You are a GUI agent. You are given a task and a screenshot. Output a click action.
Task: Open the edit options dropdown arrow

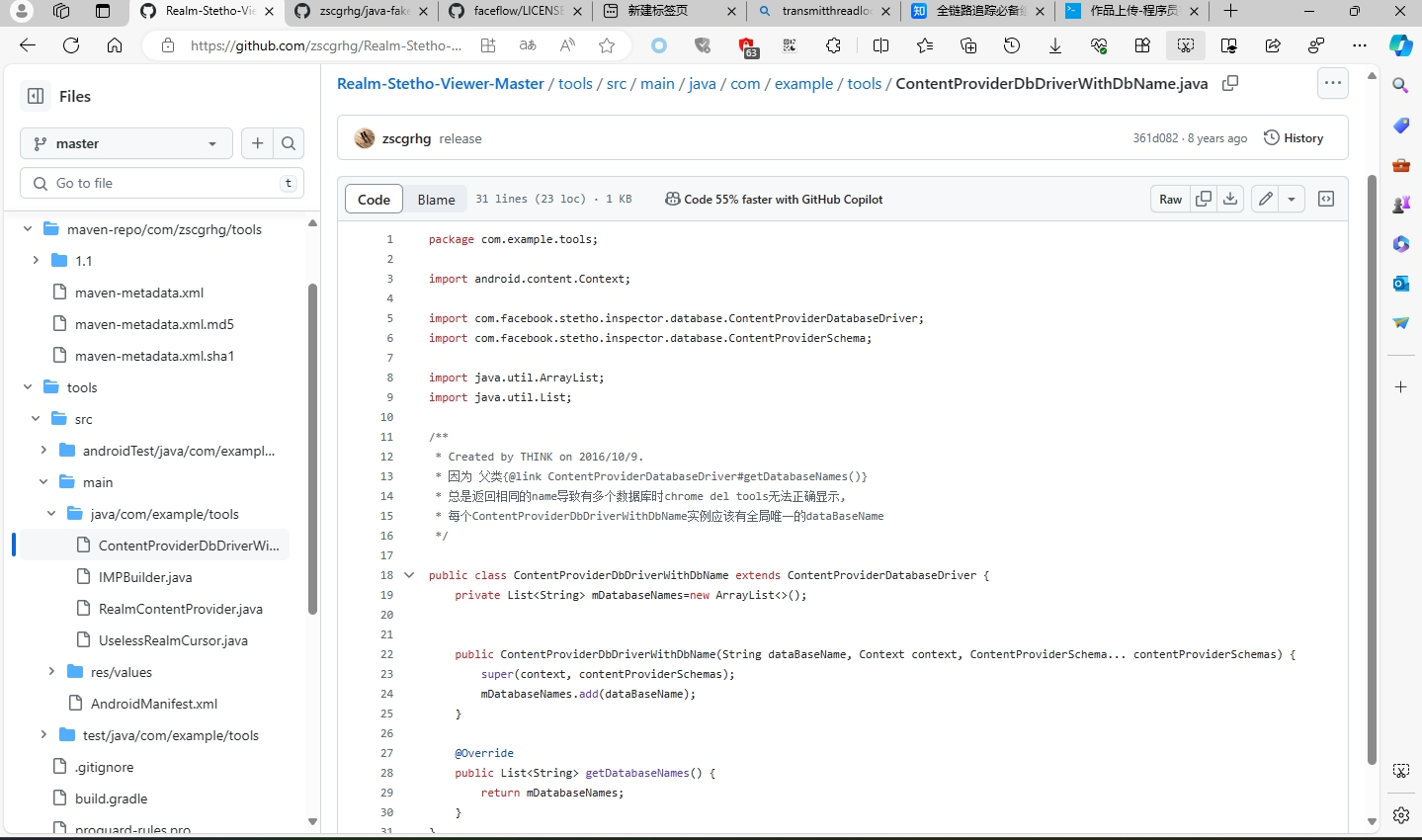[x=1292, y=199]
